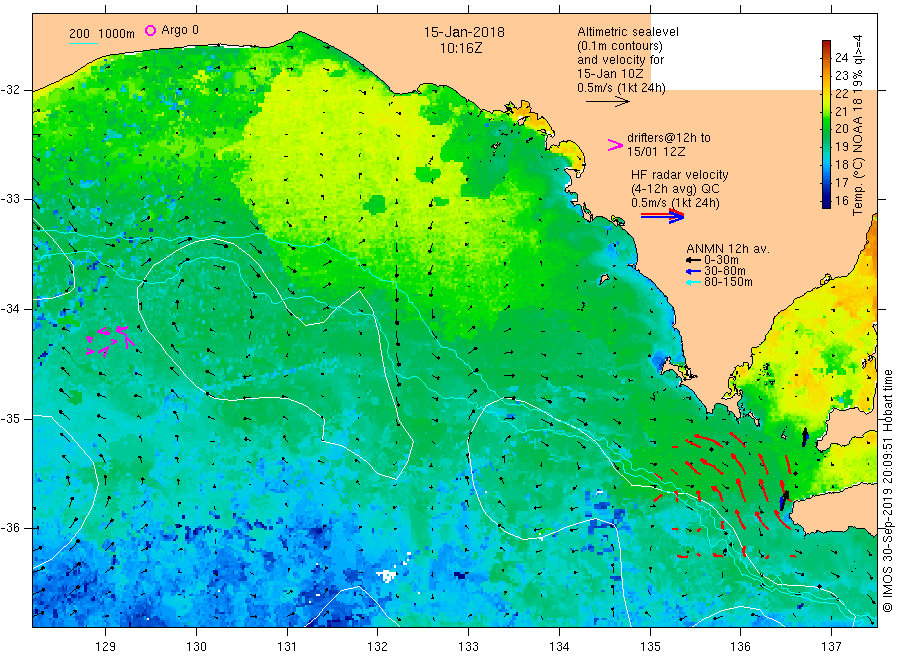Click the temperature color bar scale
This screenshot has height=660, width=900.
pyautogui.click(x=826, y=124)
